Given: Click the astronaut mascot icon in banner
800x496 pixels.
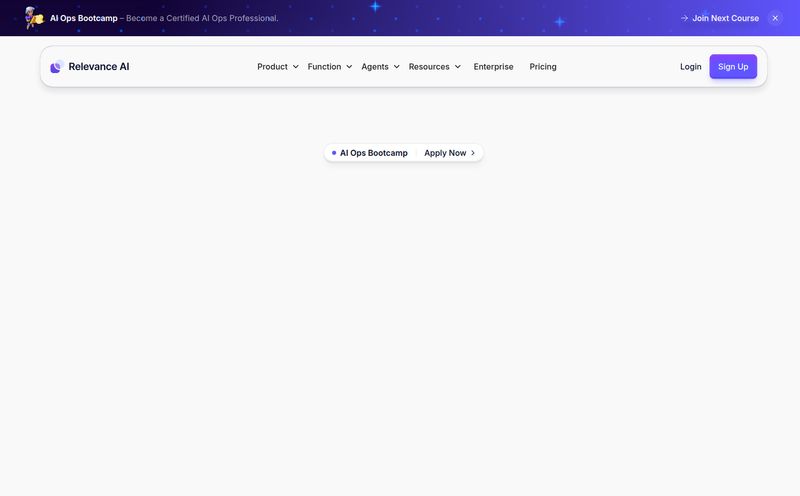Looking at the screenshot, I should (x=34, y=18).
